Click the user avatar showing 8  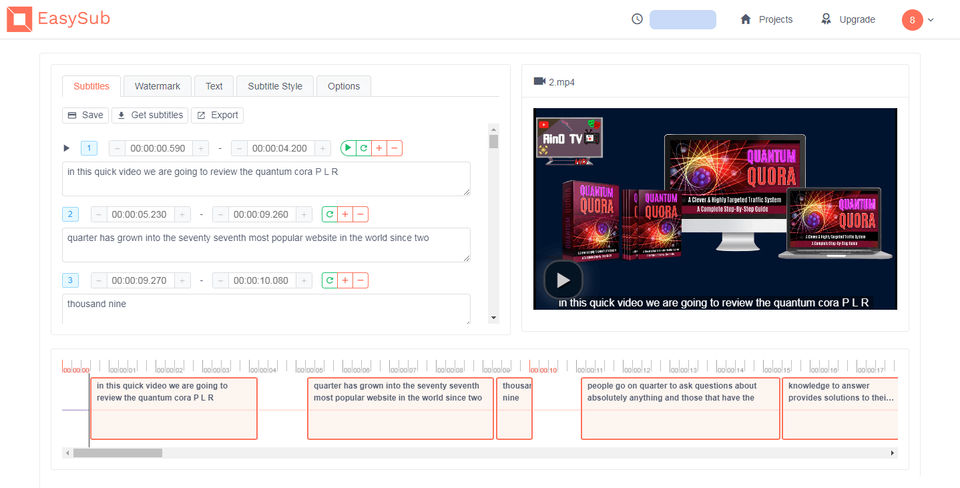pos(912,20)
